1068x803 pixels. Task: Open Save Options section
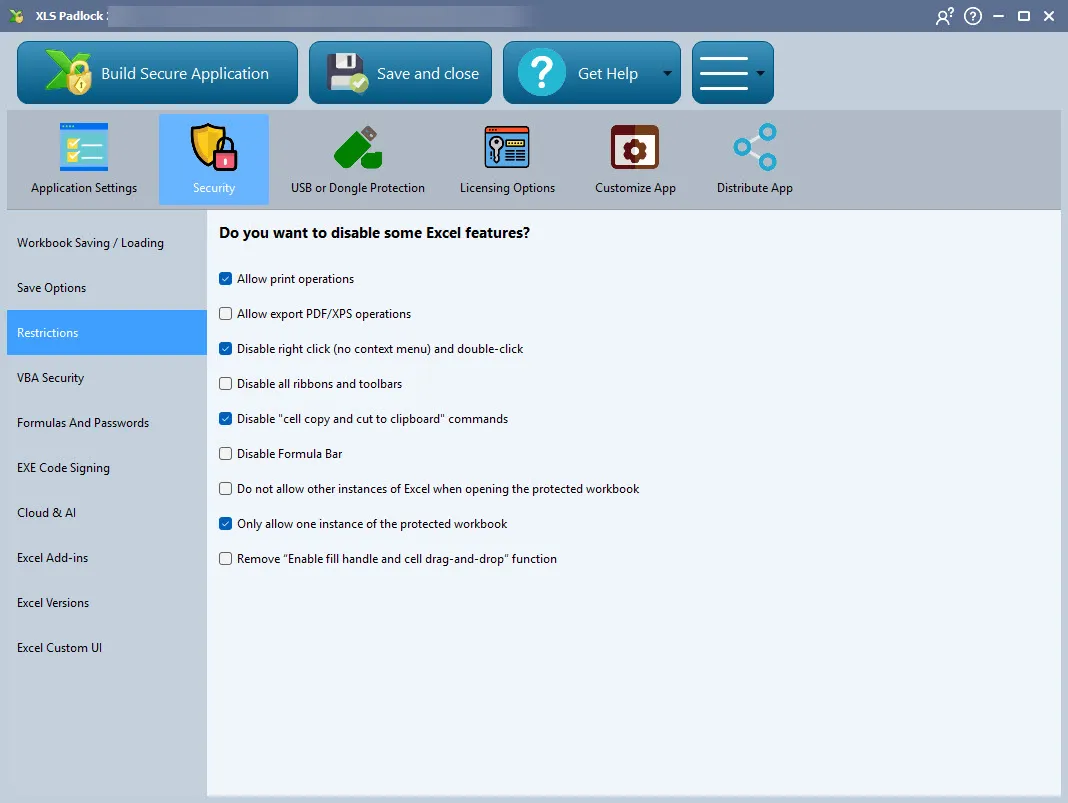coord(107,287)
